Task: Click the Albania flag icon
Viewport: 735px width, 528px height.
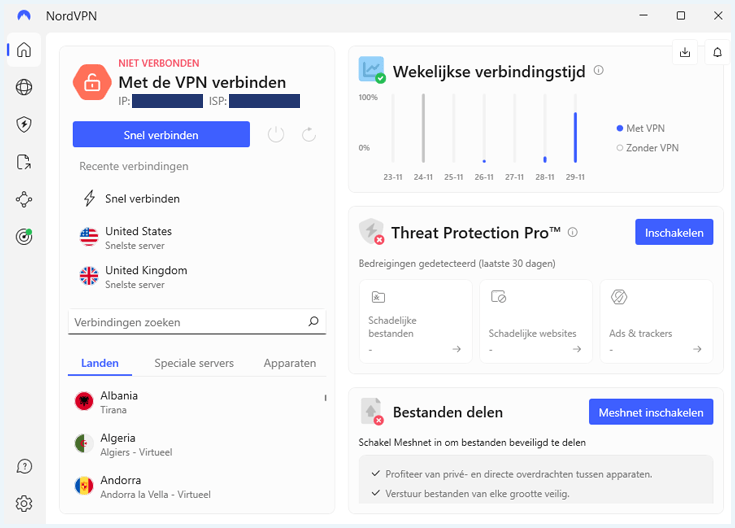Action: [84, 401]
